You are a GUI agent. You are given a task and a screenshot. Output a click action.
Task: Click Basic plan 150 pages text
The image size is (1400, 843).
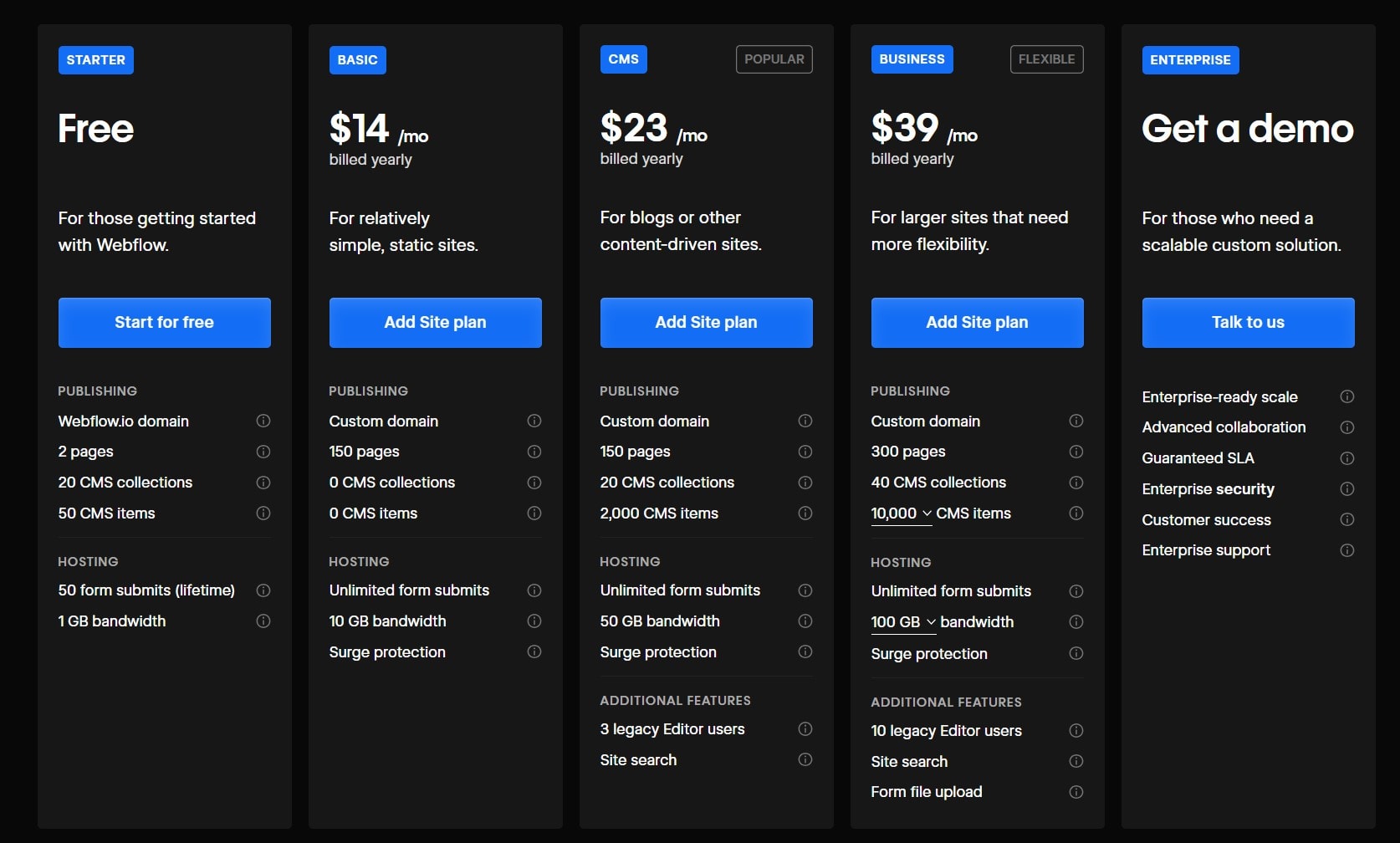(x=365, y=452)
